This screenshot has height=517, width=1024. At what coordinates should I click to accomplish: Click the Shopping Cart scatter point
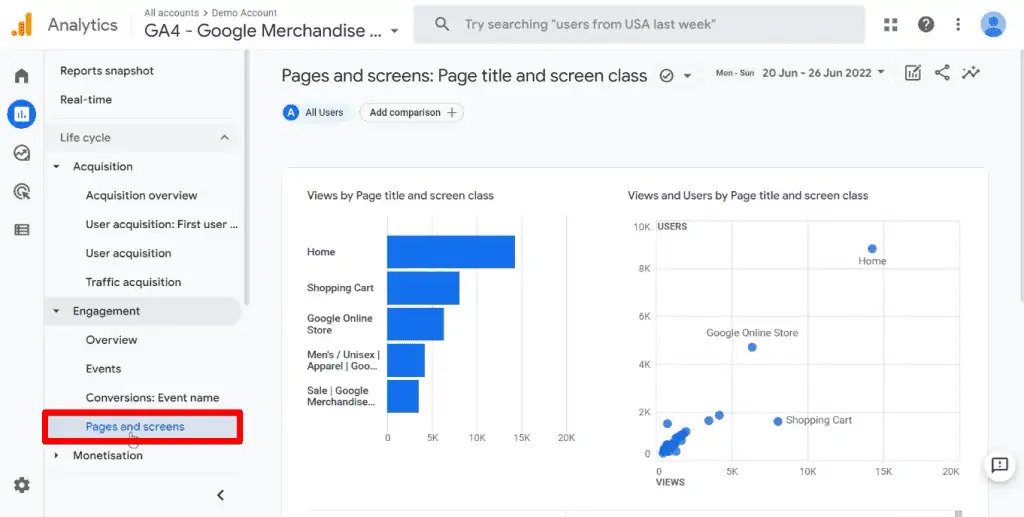(x=777, y=422)
